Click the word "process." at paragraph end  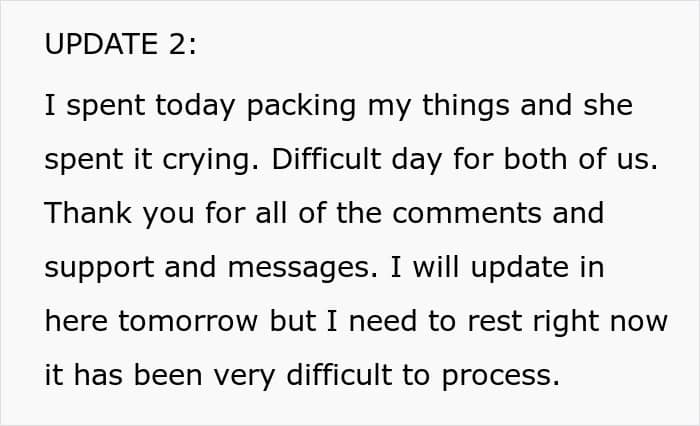[x=500, y=377]
